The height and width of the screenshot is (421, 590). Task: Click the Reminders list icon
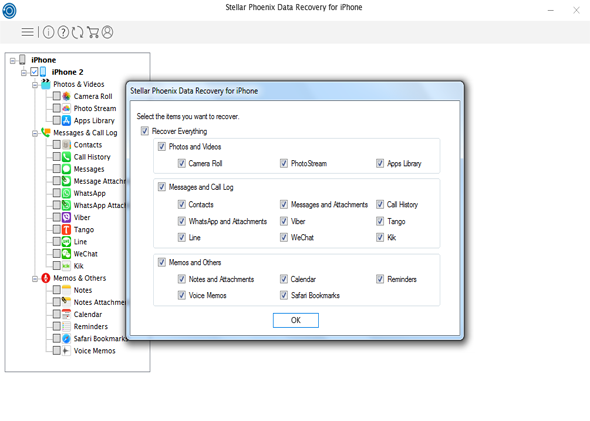tap(66, 326)
